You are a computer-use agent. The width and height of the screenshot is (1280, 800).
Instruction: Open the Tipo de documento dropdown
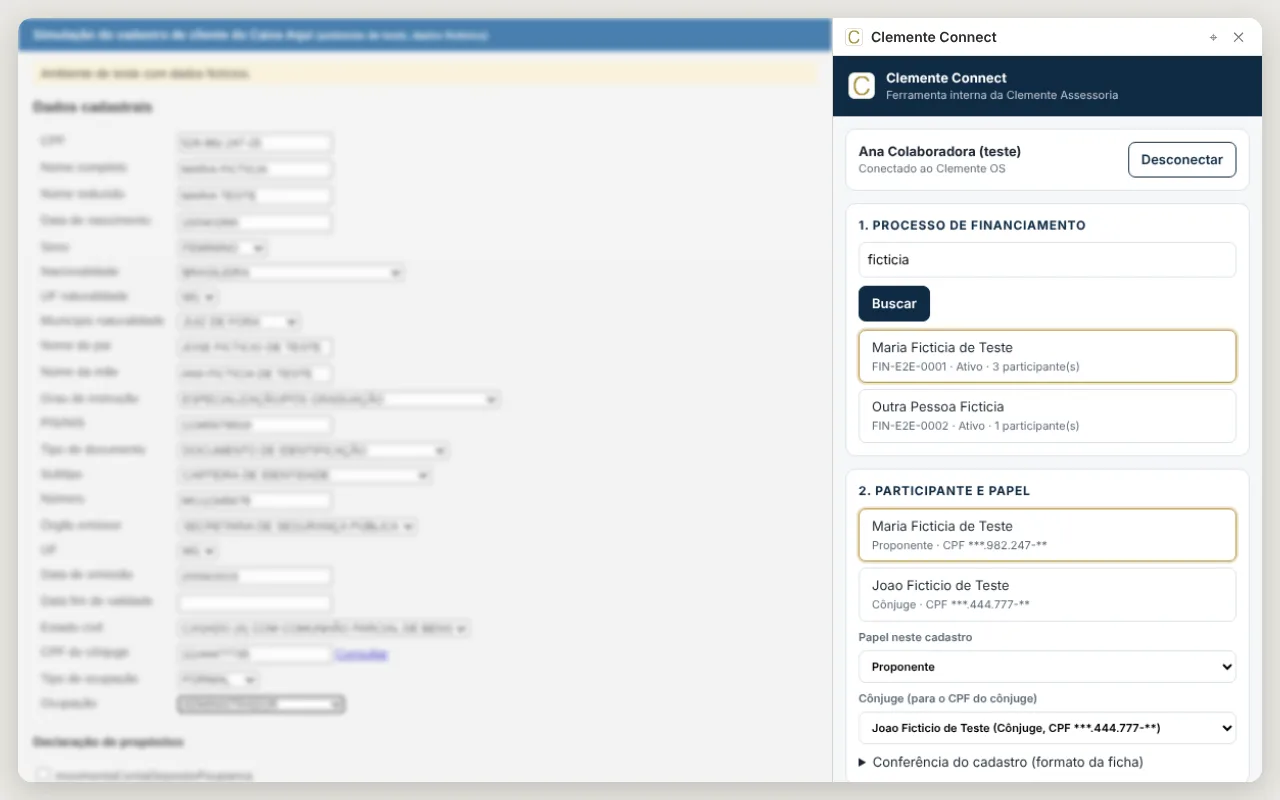click(313, 451)
